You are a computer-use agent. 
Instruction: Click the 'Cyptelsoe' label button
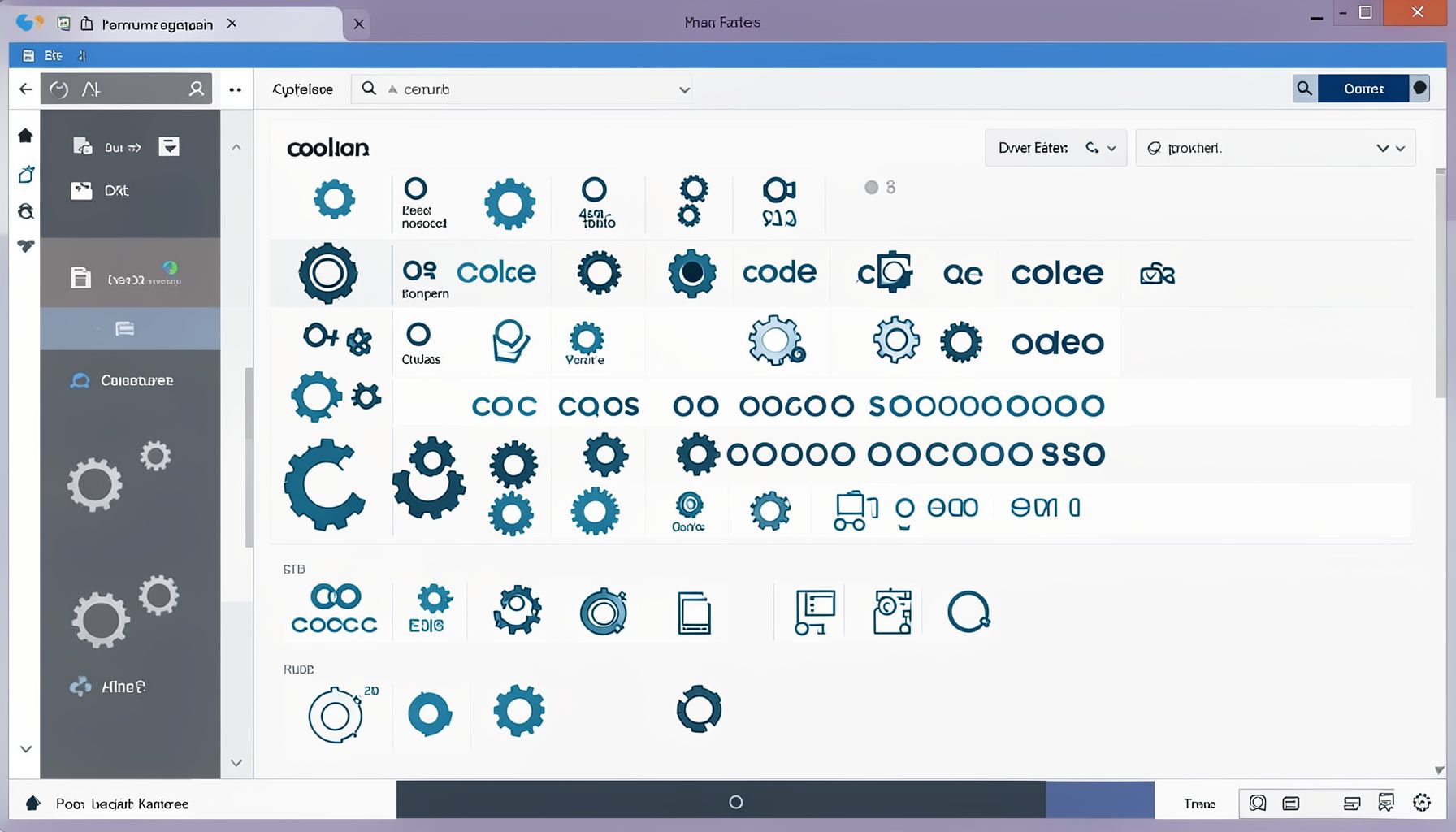click(x=302, y=89)
